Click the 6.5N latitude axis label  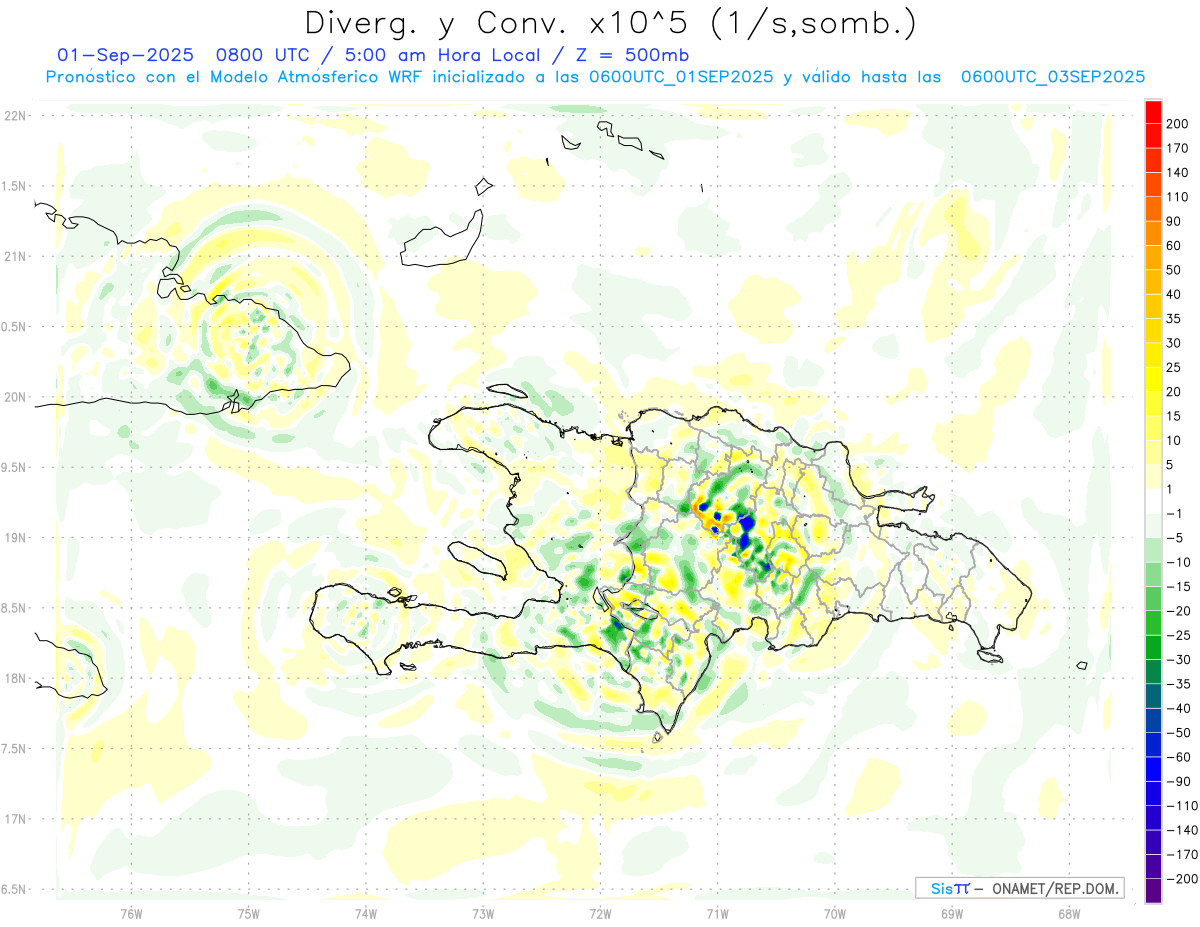point(14,890)
